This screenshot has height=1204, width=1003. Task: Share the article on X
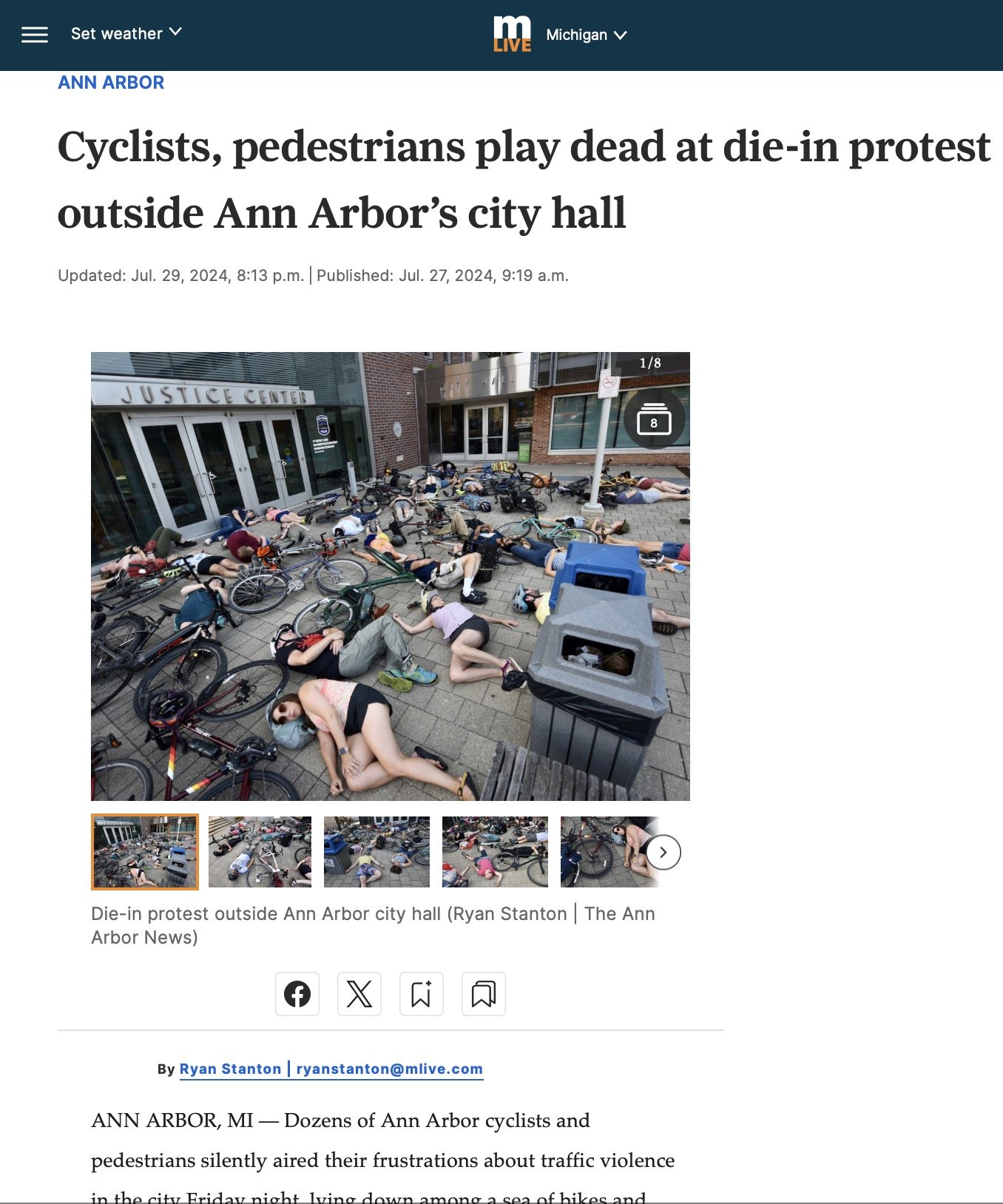point(359,994)
